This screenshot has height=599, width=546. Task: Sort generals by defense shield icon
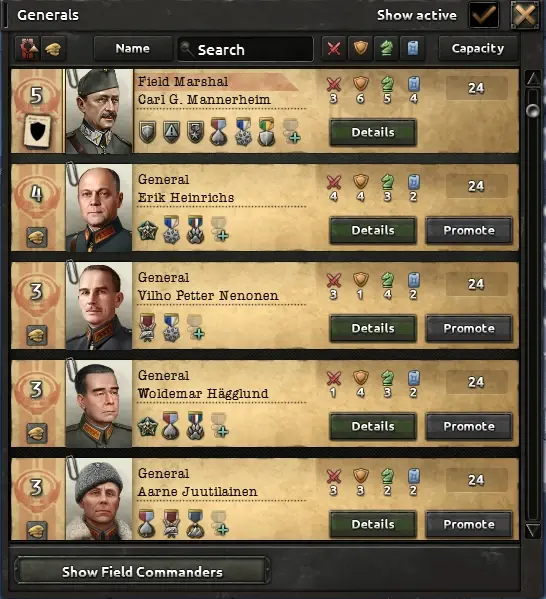point(360,49)
